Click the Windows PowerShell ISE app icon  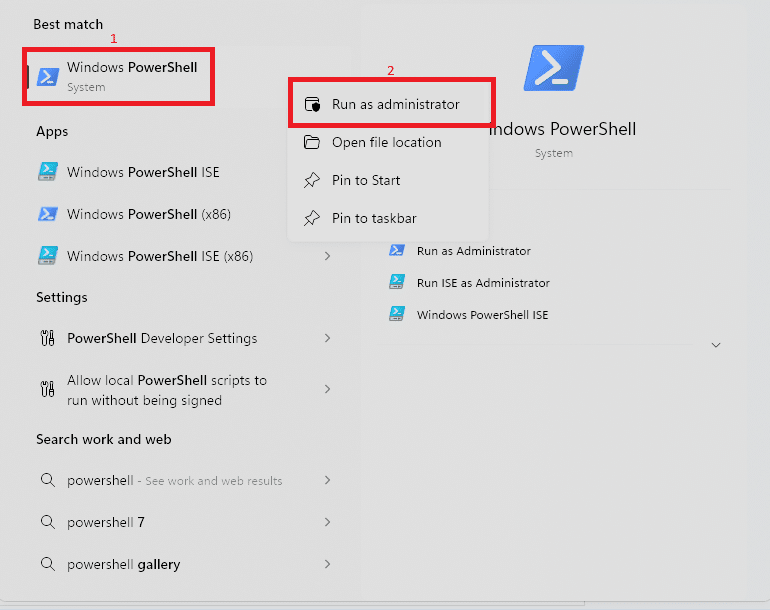coord(47,172)
